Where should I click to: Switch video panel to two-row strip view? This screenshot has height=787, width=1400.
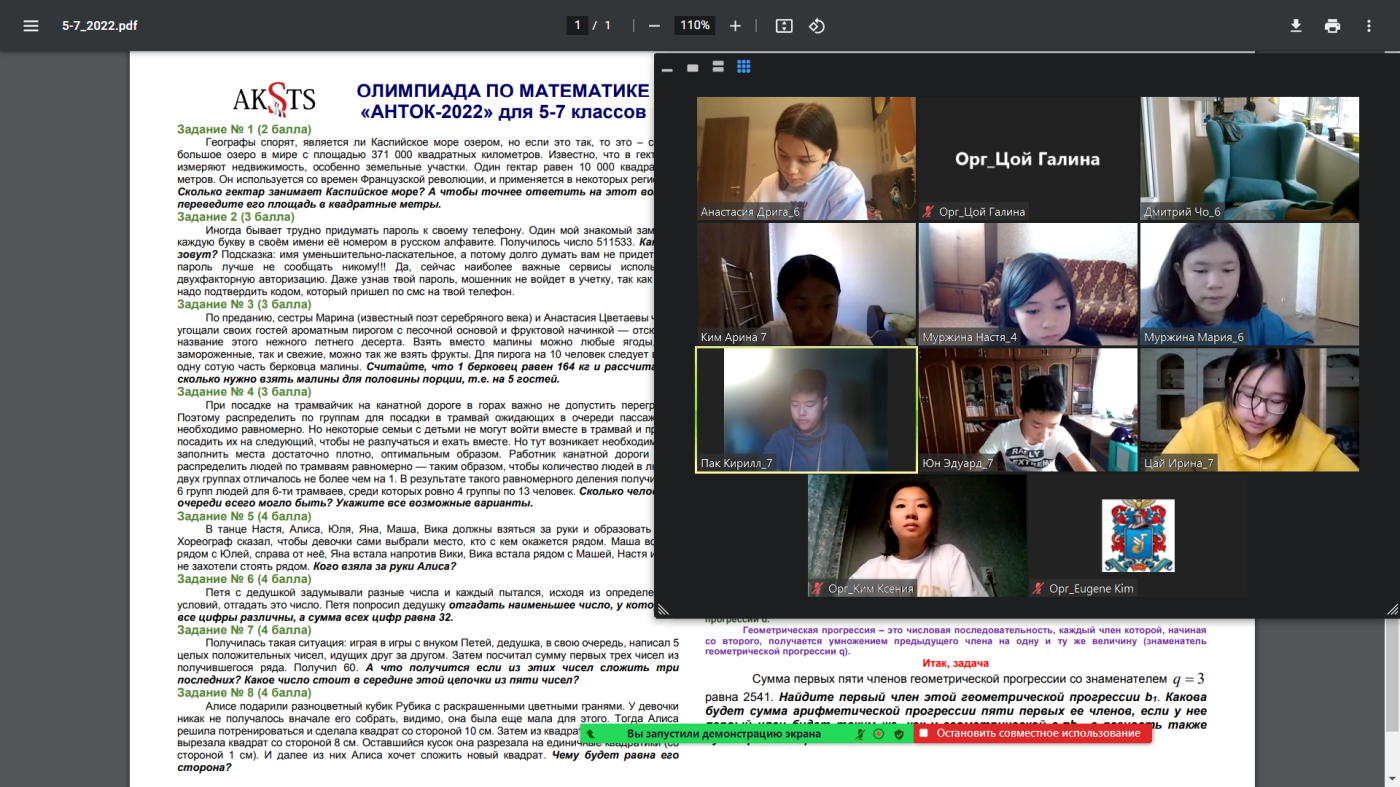point(717,67)
